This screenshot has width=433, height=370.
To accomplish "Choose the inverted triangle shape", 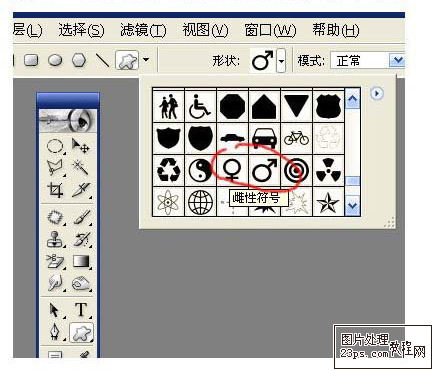I will 296,106.
